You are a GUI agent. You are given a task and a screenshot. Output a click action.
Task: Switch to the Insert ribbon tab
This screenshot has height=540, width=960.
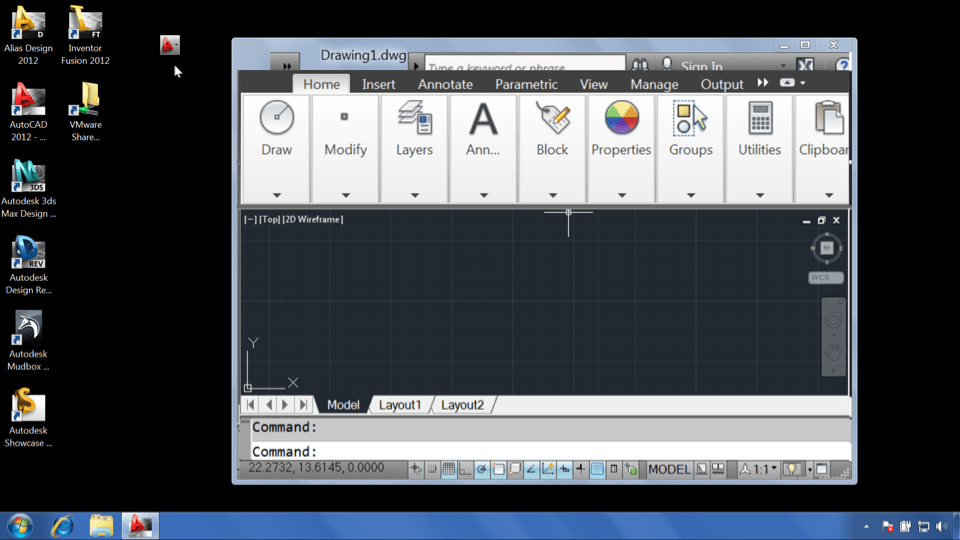[x=378, y=84]
